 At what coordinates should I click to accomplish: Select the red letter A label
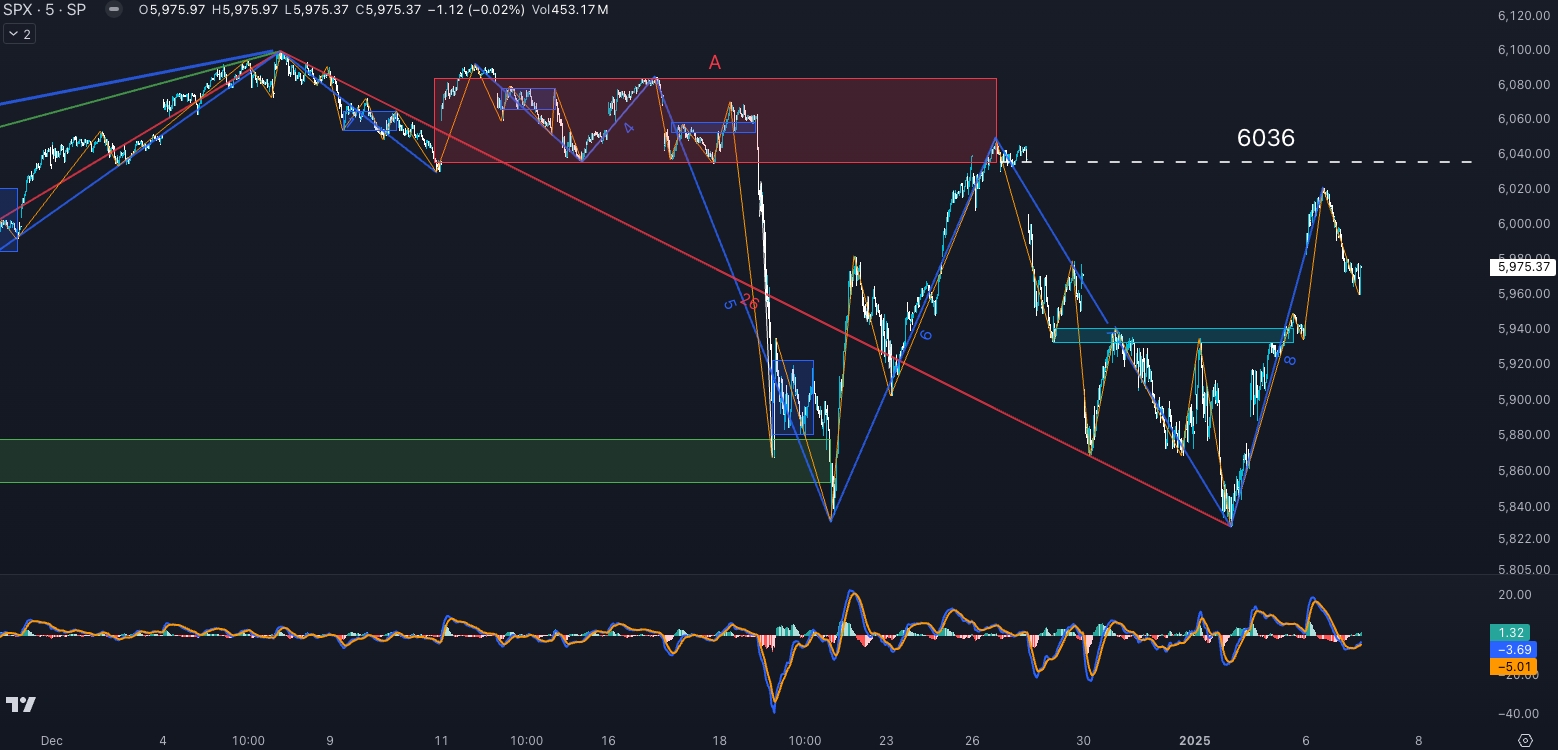pyautogui.click(x=714, y=63)
